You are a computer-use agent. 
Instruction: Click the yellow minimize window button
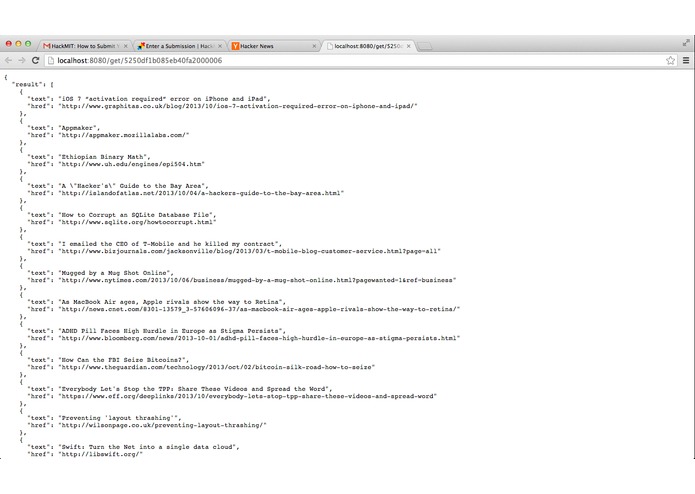point(18,43)
